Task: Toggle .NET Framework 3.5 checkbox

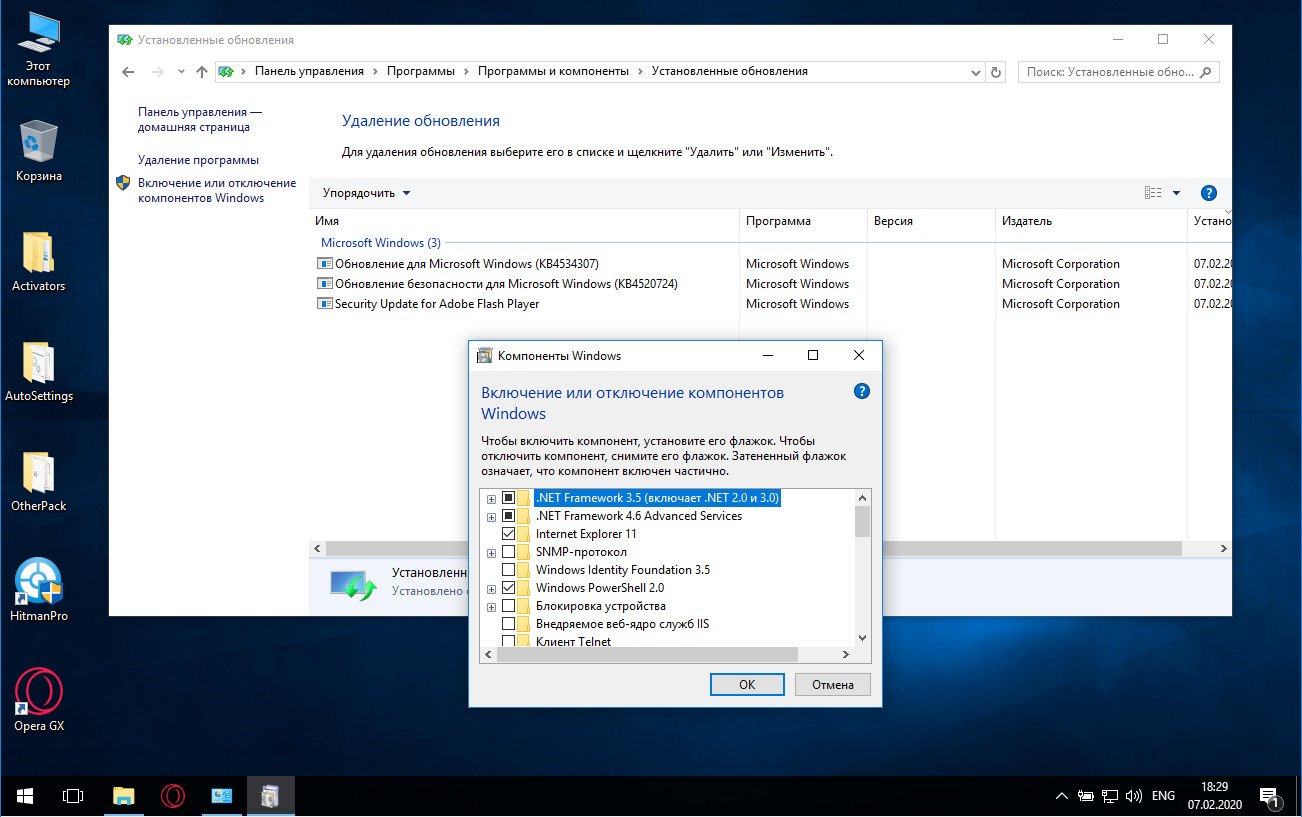Action: point(509,498)
